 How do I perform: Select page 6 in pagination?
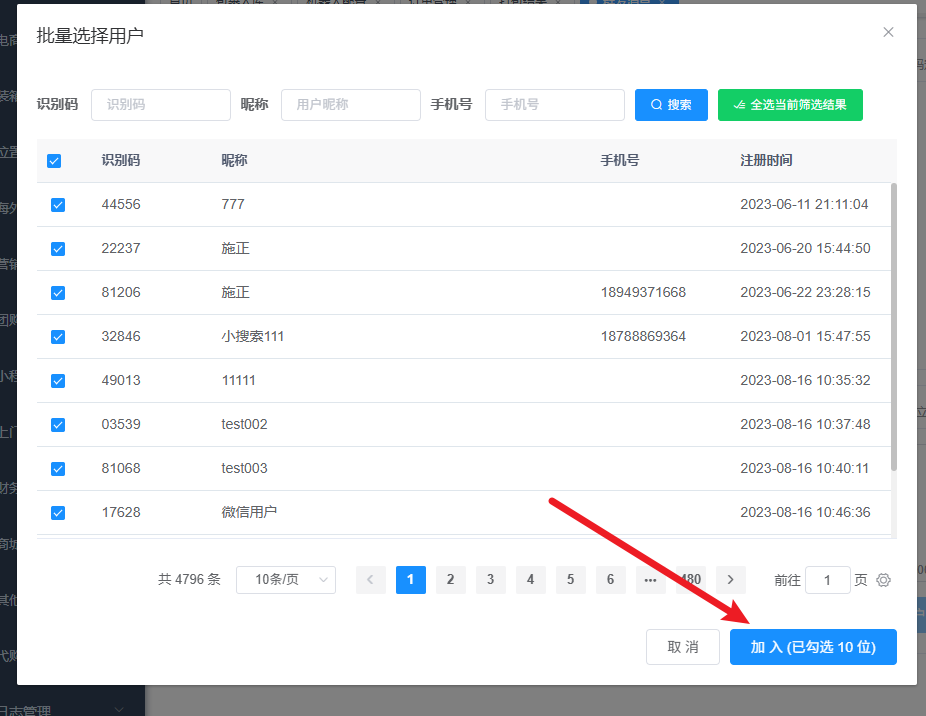click(611, 580)
